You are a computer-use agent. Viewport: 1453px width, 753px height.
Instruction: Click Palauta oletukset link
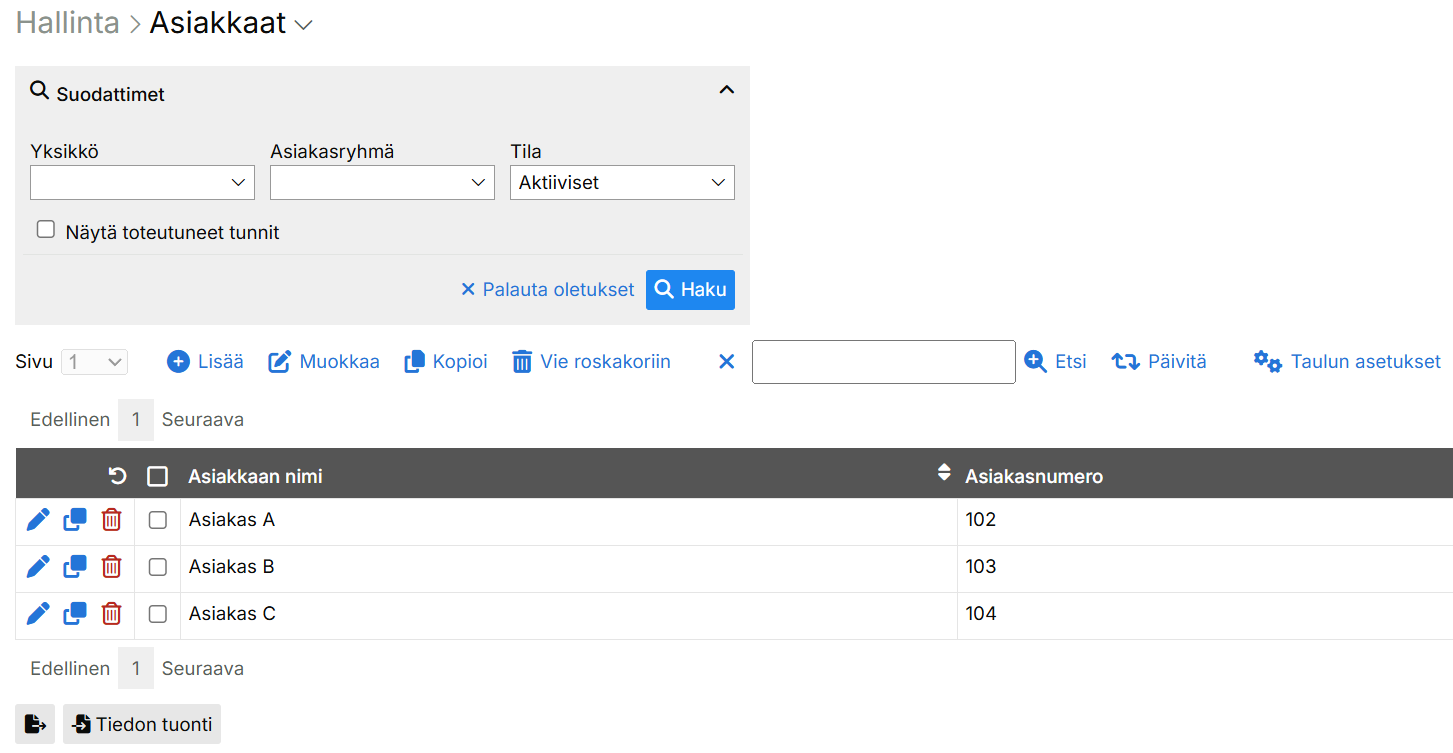tap(547, 290)
